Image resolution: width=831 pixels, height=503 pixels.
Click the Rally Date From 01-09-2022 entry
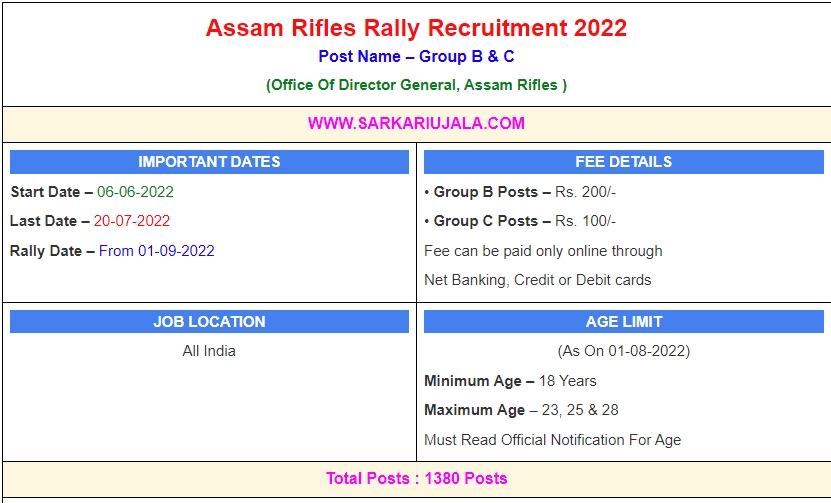tap(112, 251)
